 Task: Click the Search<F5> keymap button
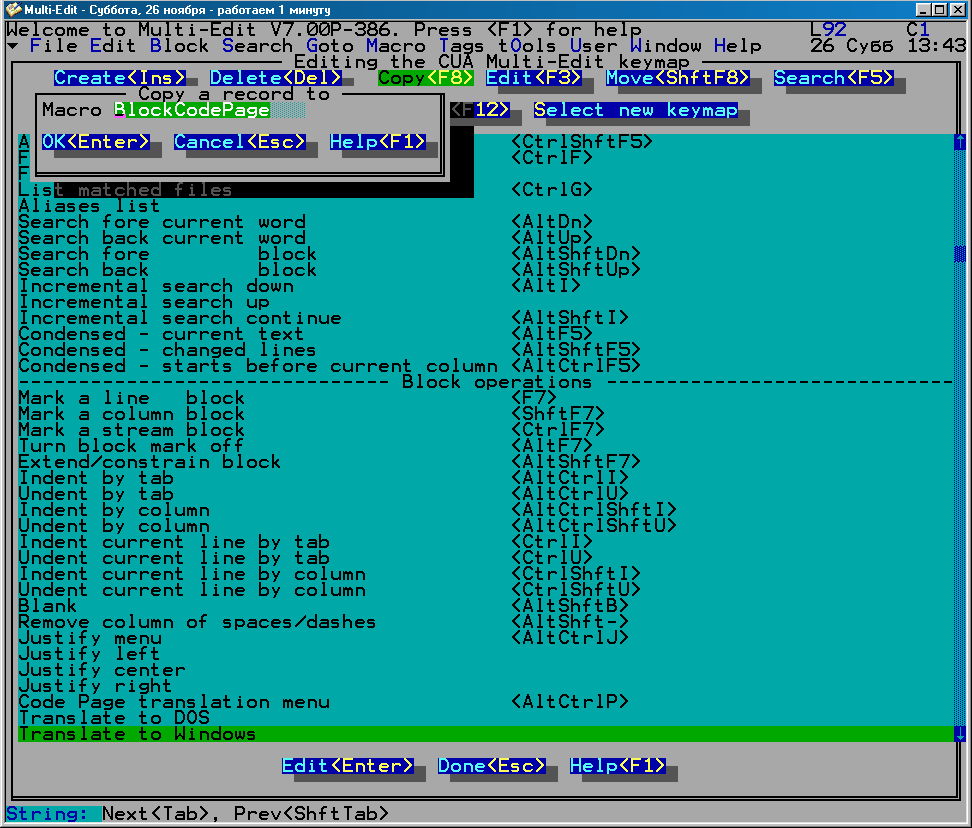coord(834,78)
